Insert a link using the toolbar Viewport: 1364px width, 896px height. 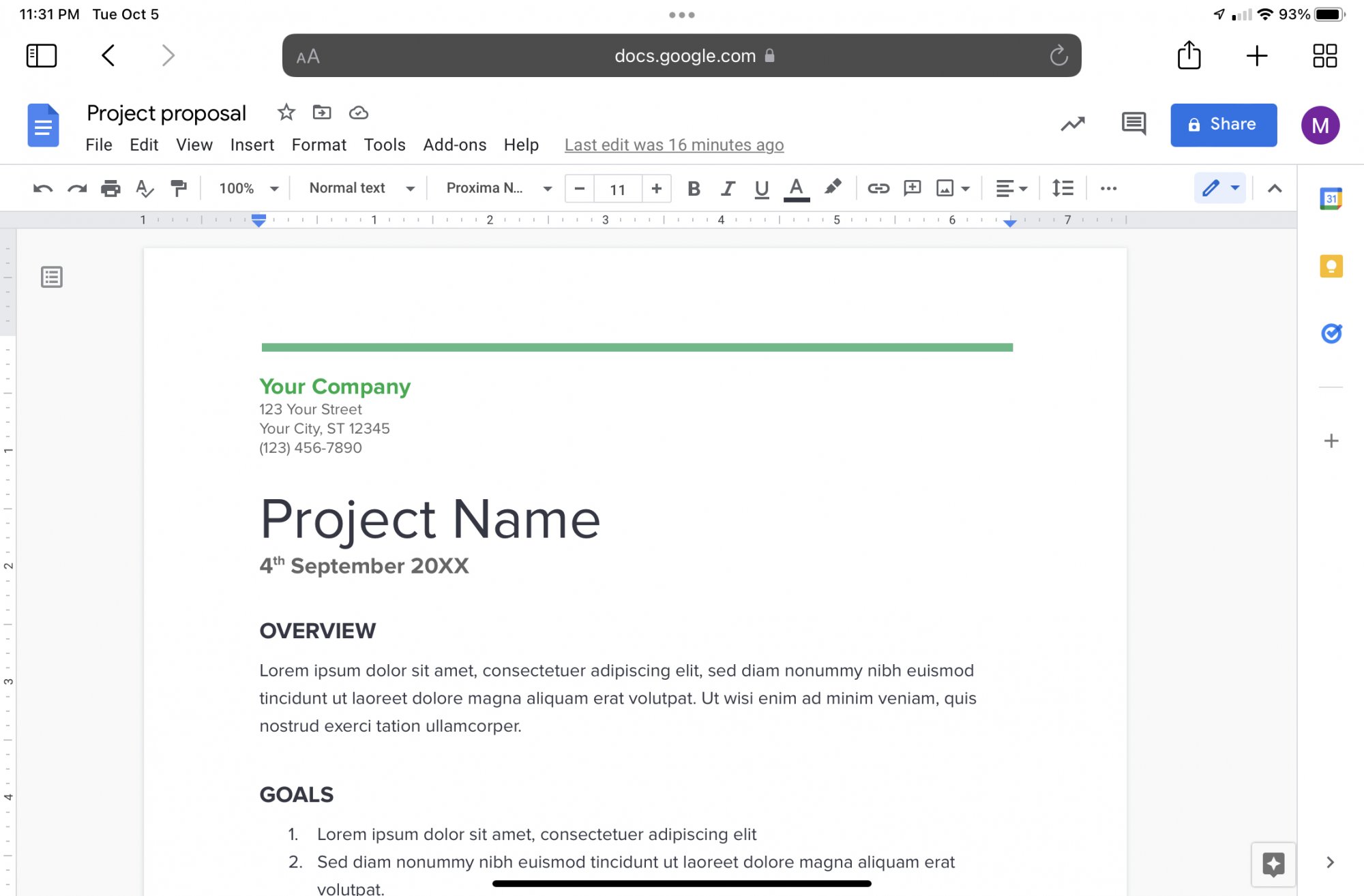coord(878,188)
